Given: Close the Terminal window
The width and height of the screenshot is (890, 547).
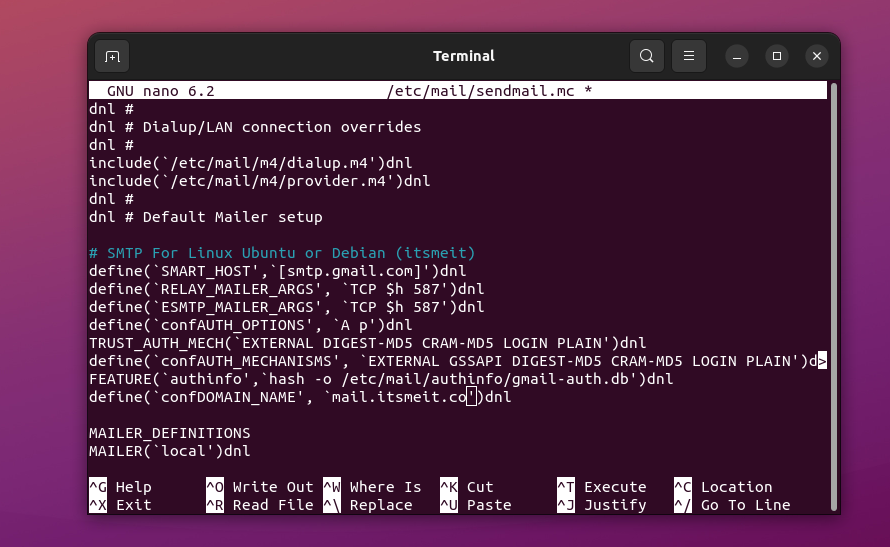Looking at the screenshot, I should coord(817,56).
